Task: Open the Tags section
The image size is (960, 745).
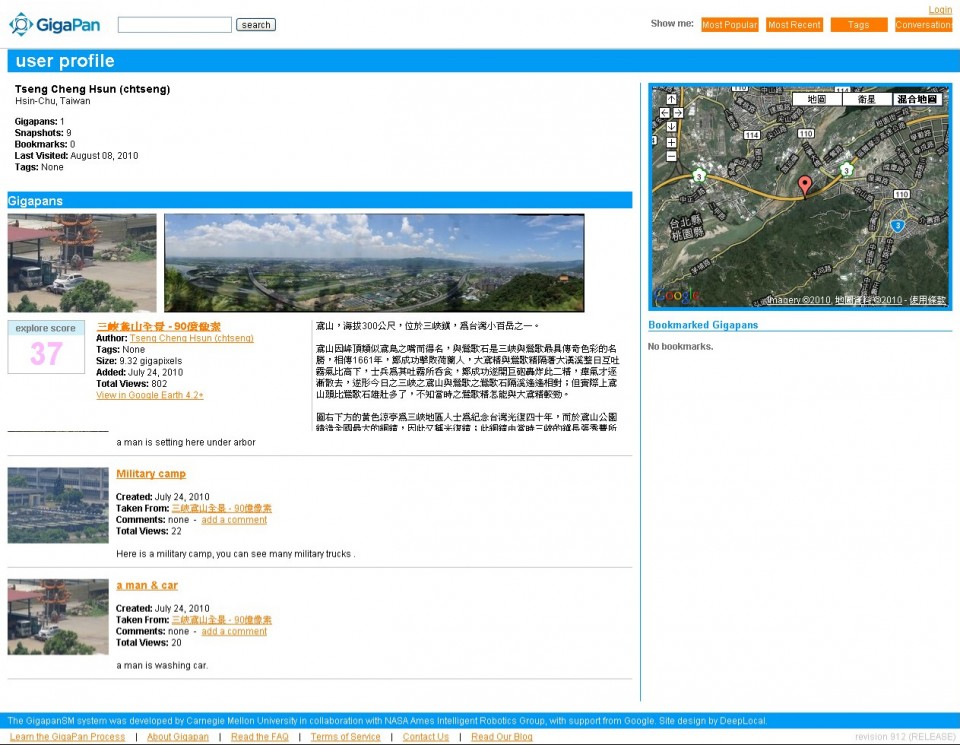Action: pos(858,25)
